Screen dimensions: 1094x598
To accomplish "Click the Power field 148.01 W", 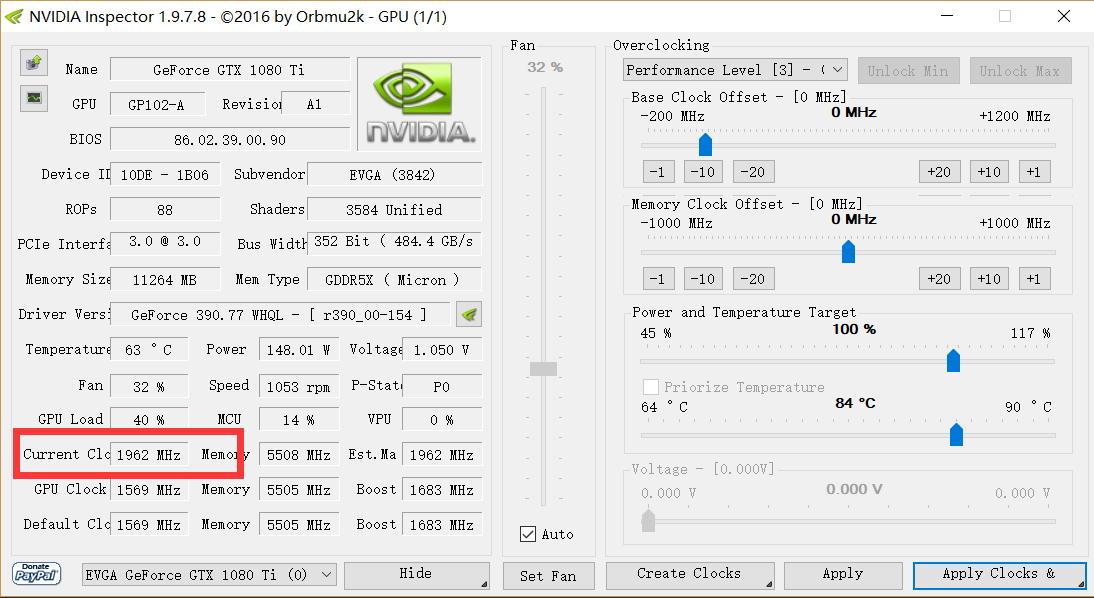I will point(299,350).
